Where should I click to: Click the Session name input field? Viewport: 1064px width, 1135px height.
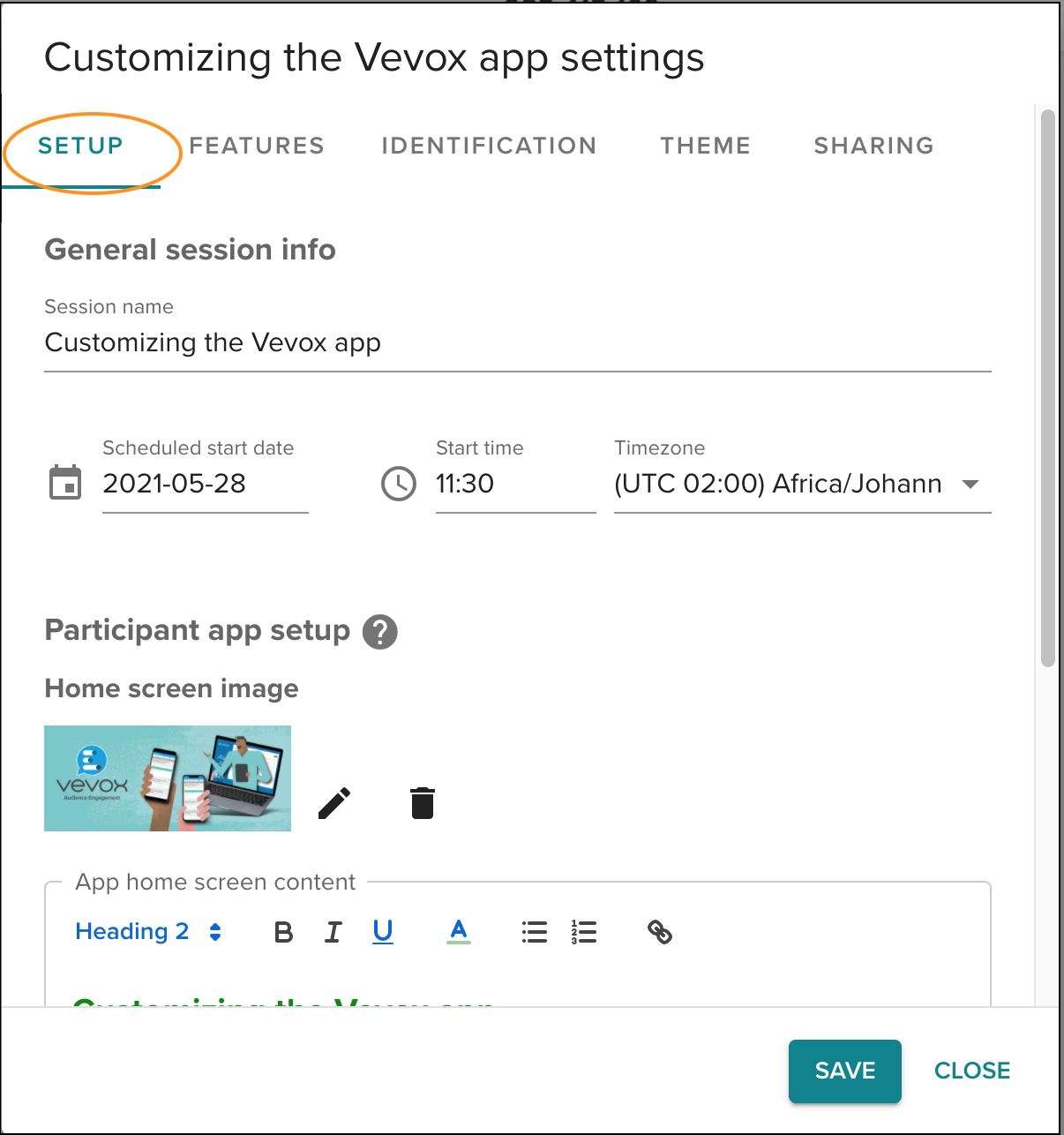click(353, 344)
